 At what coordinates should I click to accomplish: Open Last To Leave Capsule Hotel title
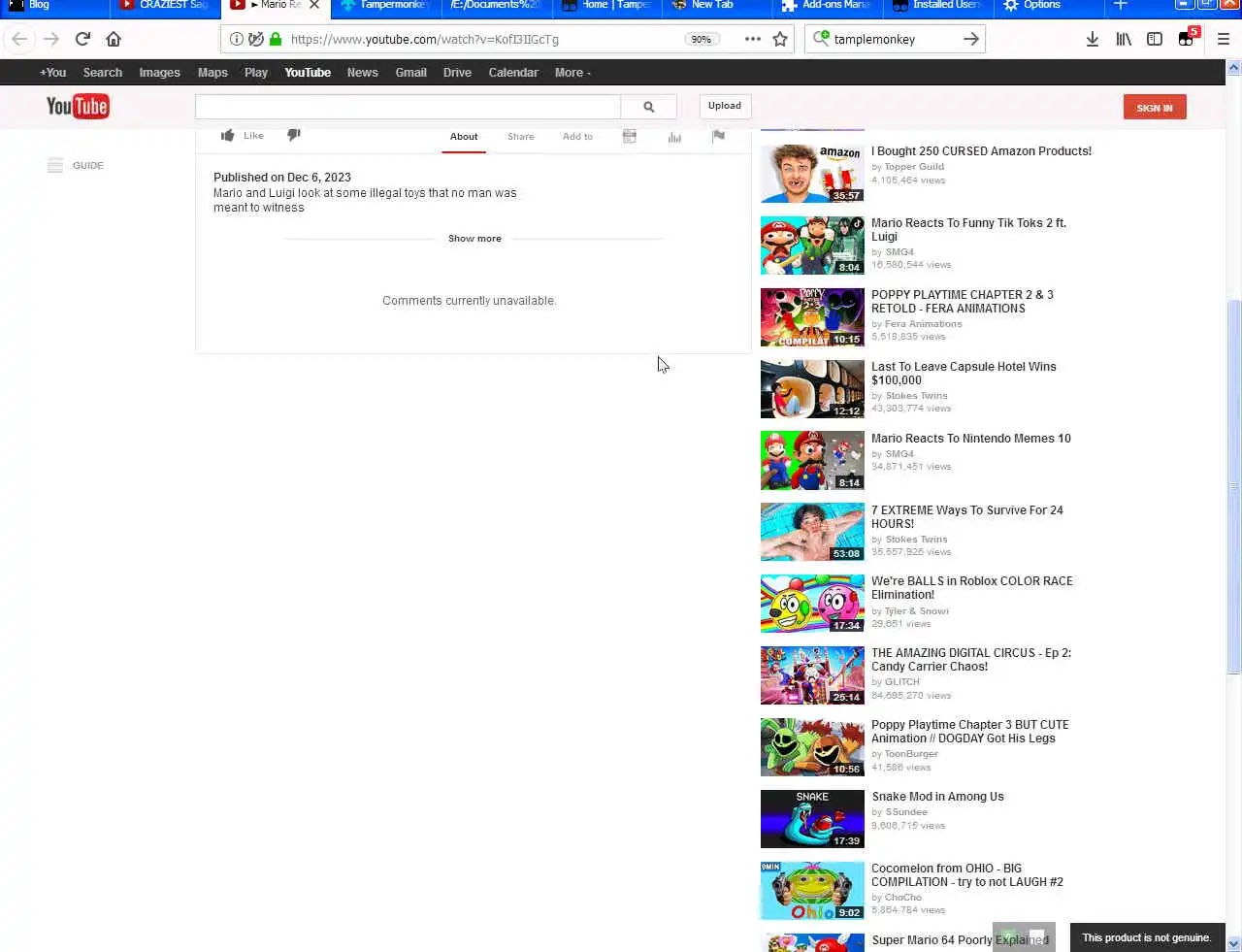pos(964,374)
